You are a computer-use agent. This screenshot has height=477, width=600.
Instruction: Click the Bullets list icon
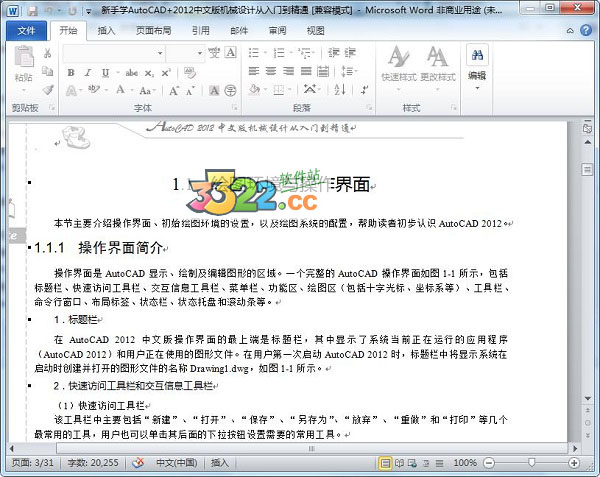pos(254,53)
